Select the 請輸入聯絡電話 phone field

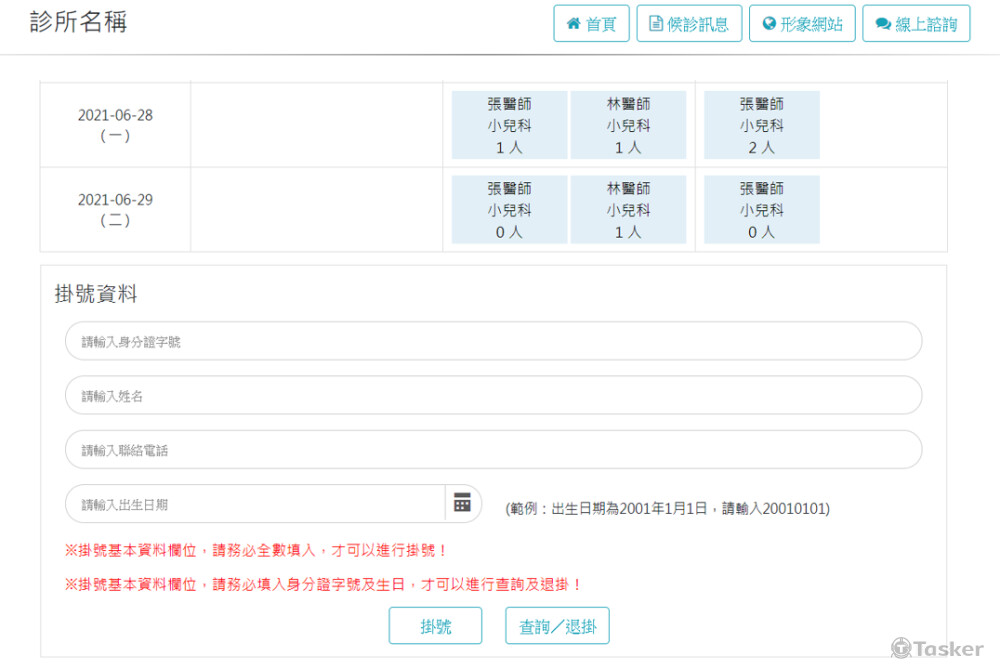(493, 449)
